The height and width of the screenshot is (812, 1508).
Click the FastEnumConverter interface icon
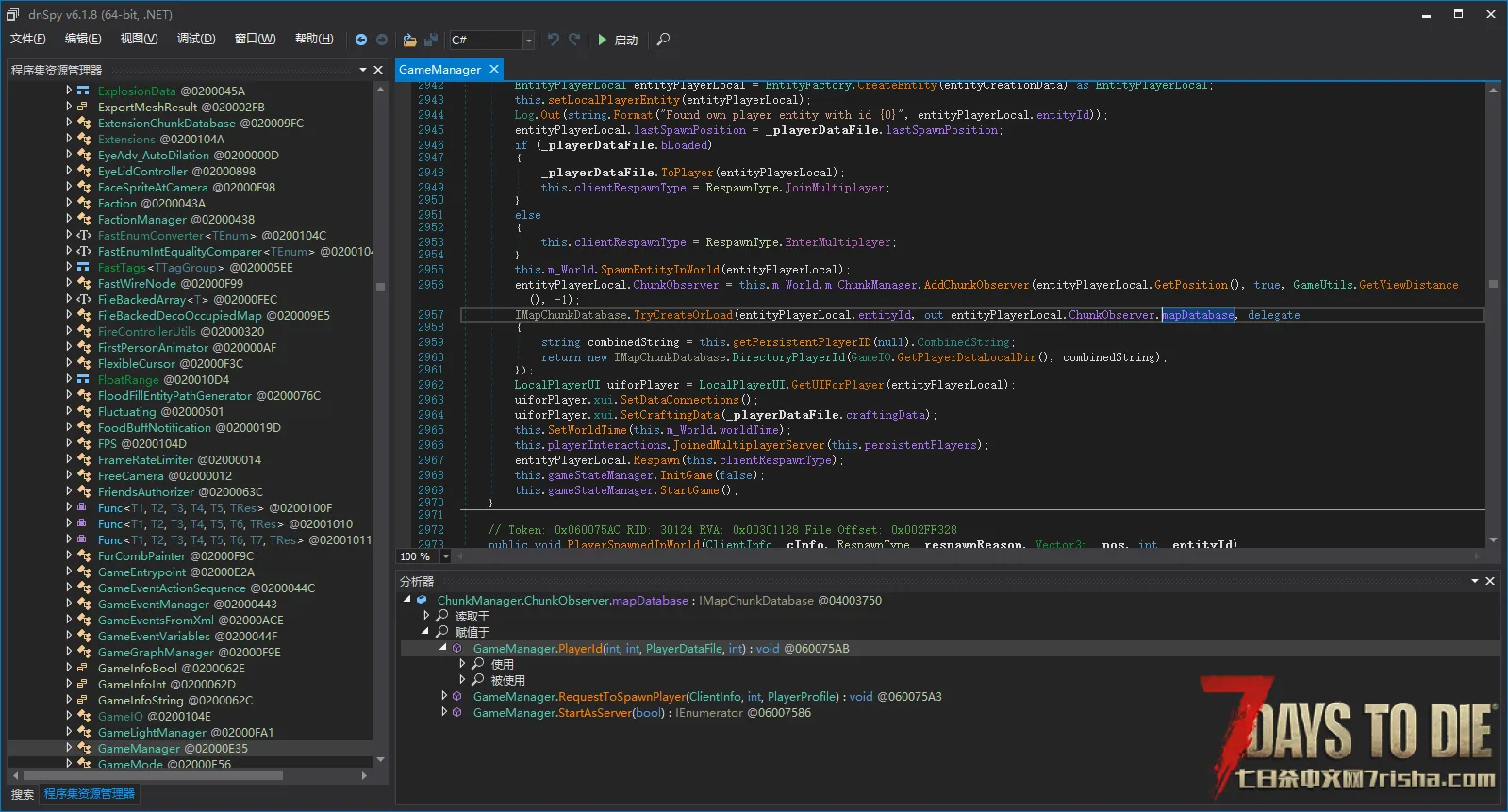pos(83,235)
